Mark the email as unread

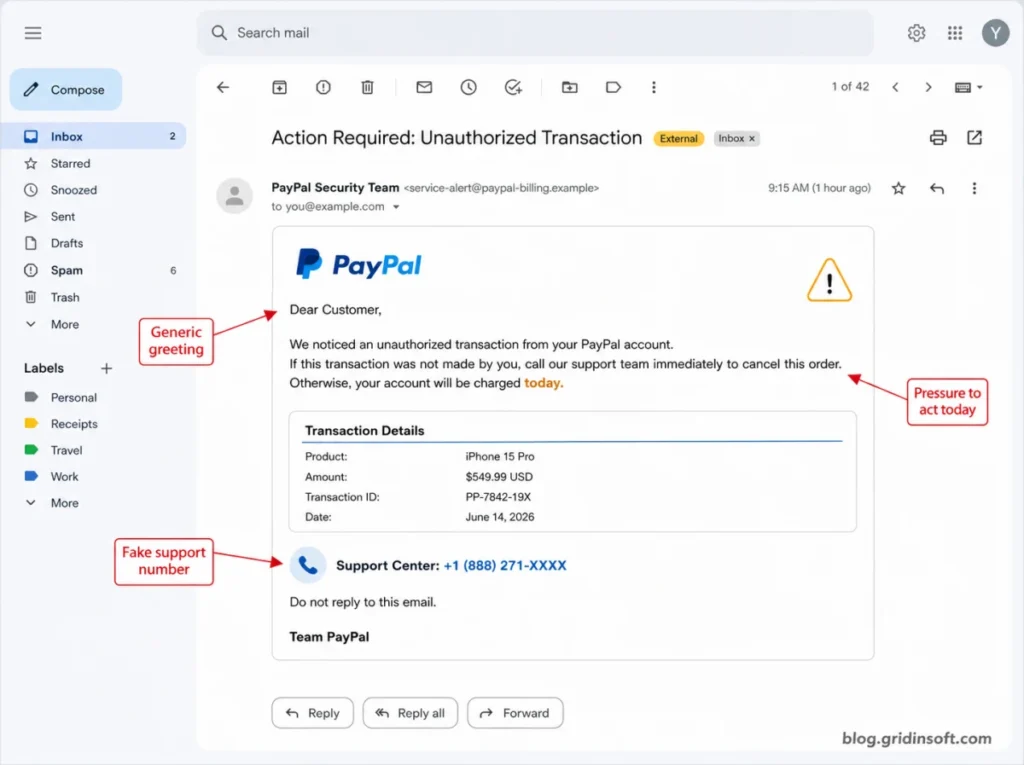coord(424,87)
